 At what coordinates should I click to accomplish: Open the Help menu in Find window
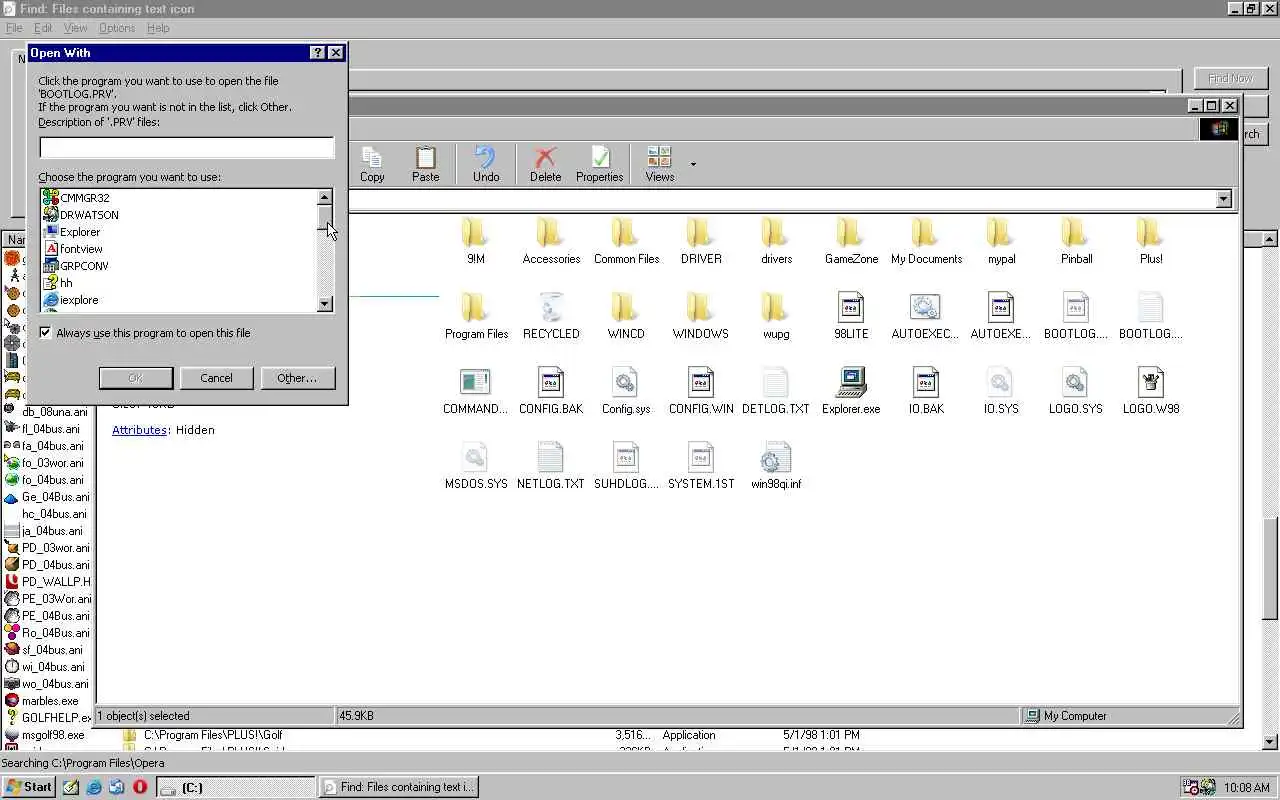[158, 28]
